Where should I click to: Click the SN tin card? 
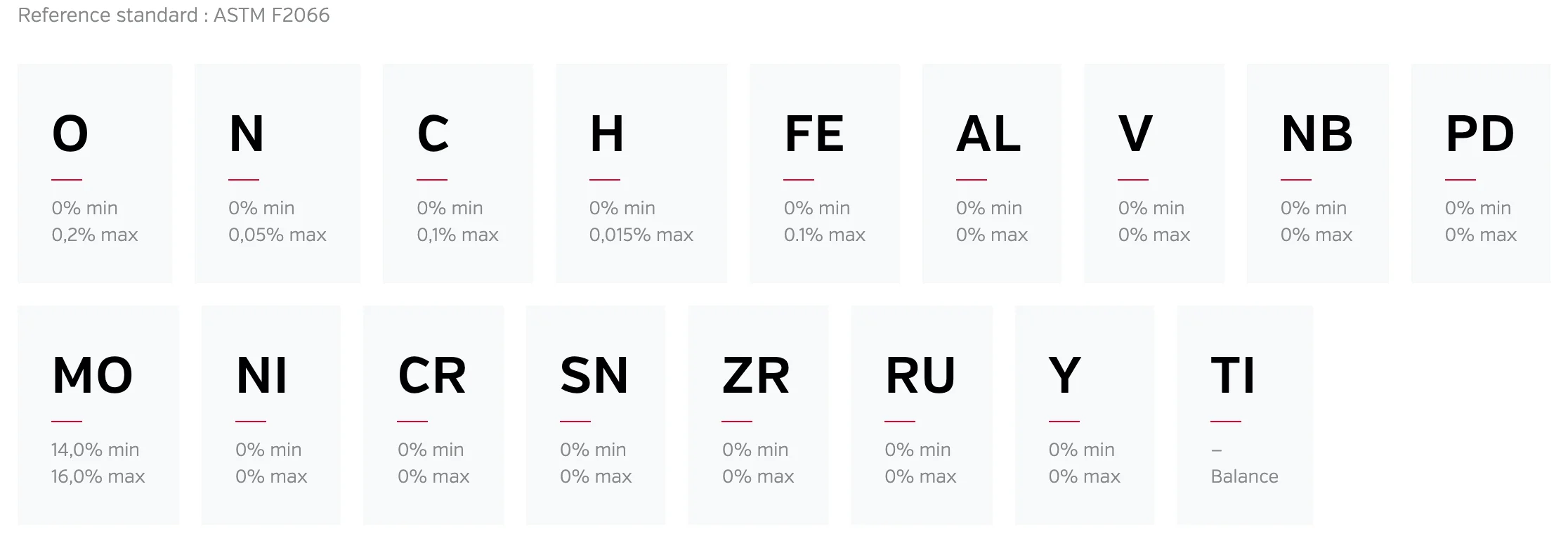596,415
